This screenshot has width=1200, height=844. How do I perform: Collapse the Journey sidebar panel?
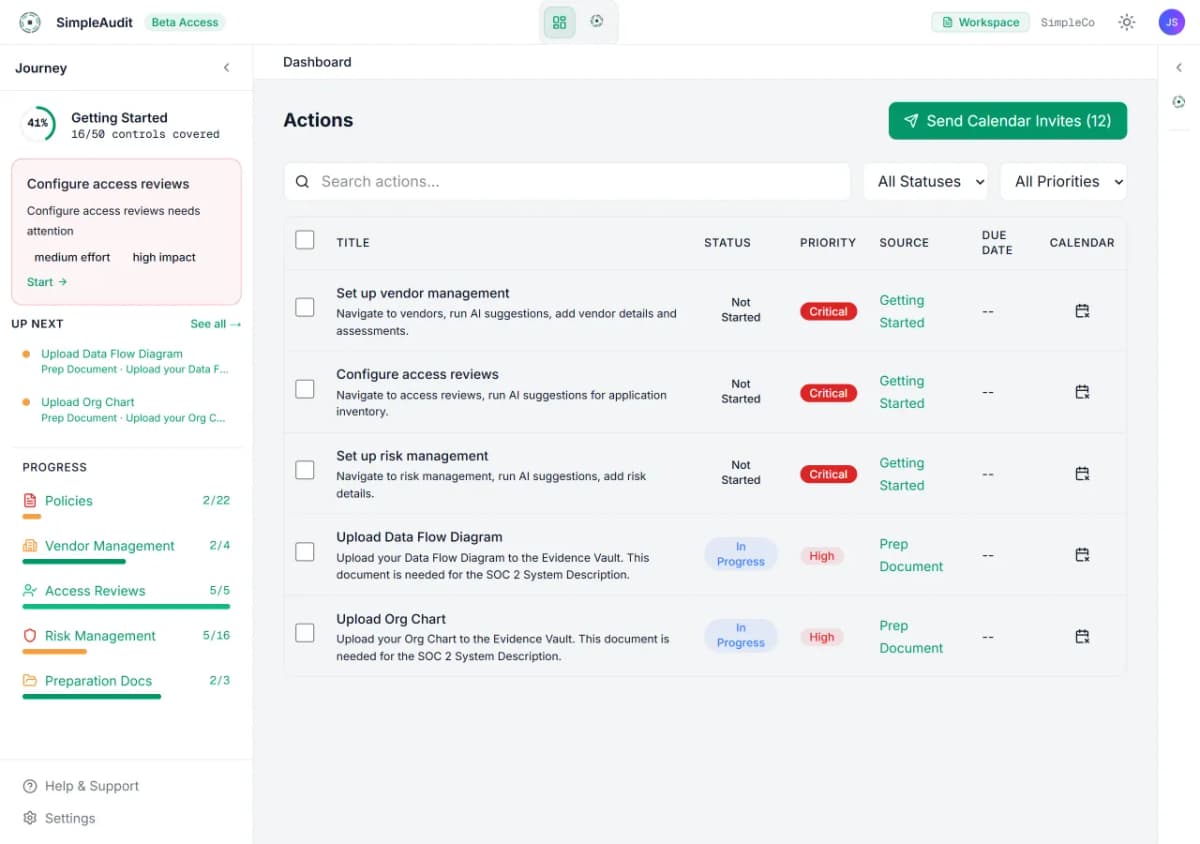(x=227, y=67)
